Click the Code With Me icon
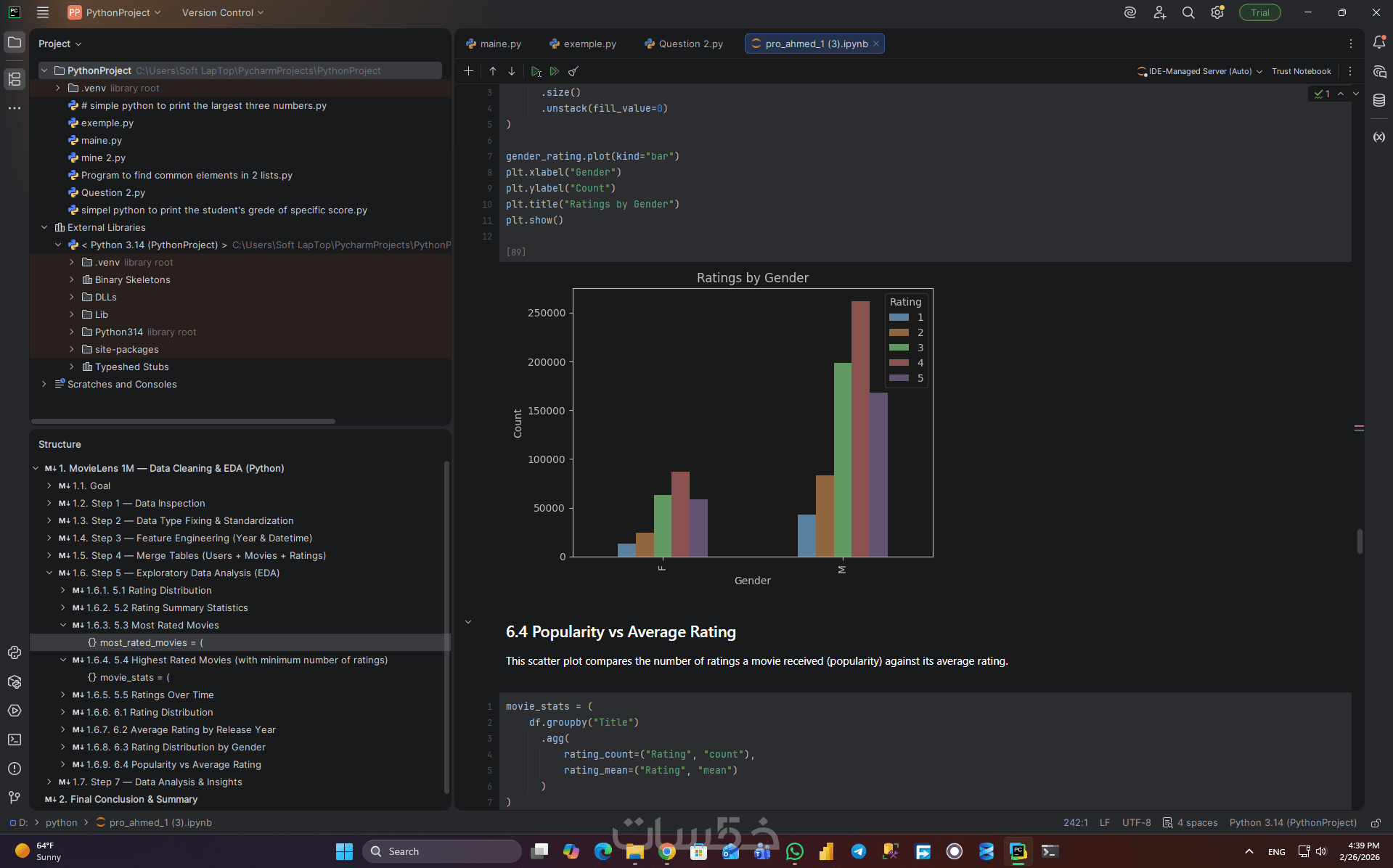The image size is (1393, 868). pyautogui.click(x=1159, y=12)
